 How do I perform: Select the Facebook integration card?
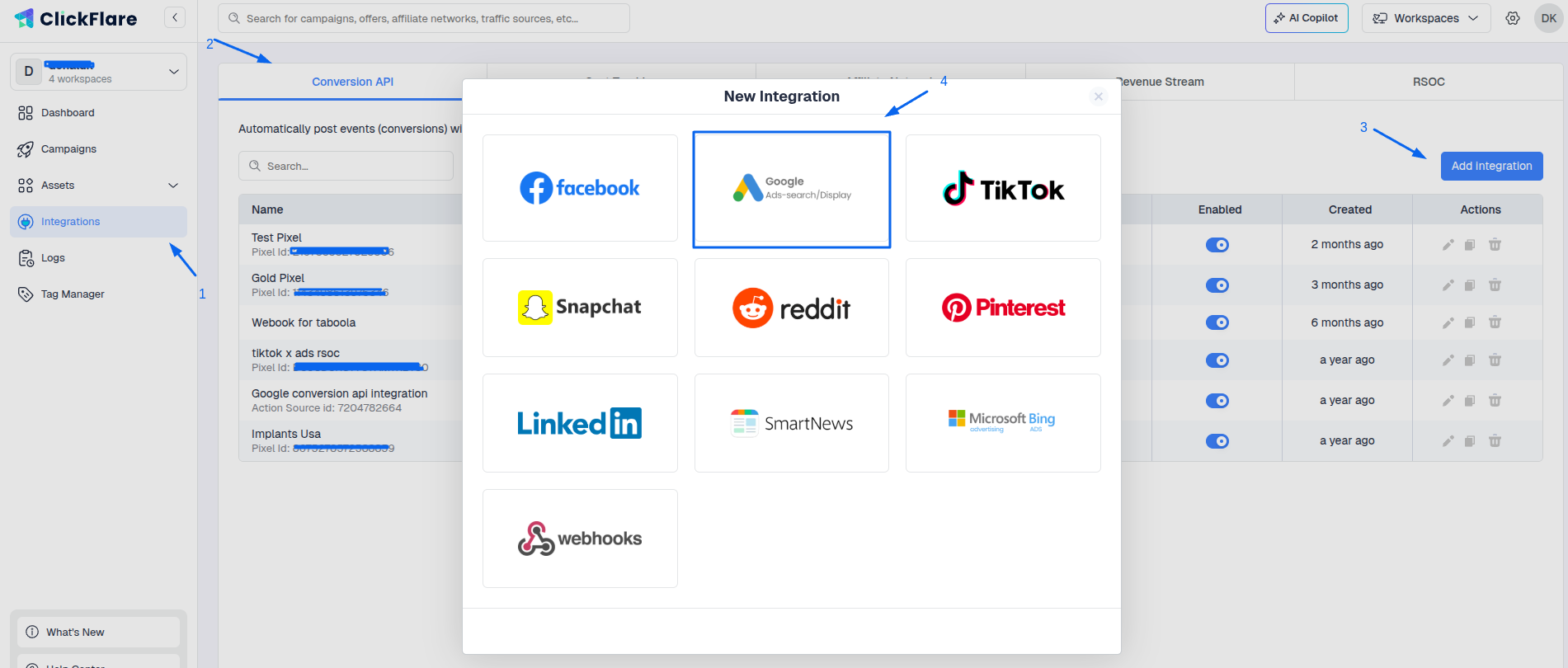click(x=580, y=188)
